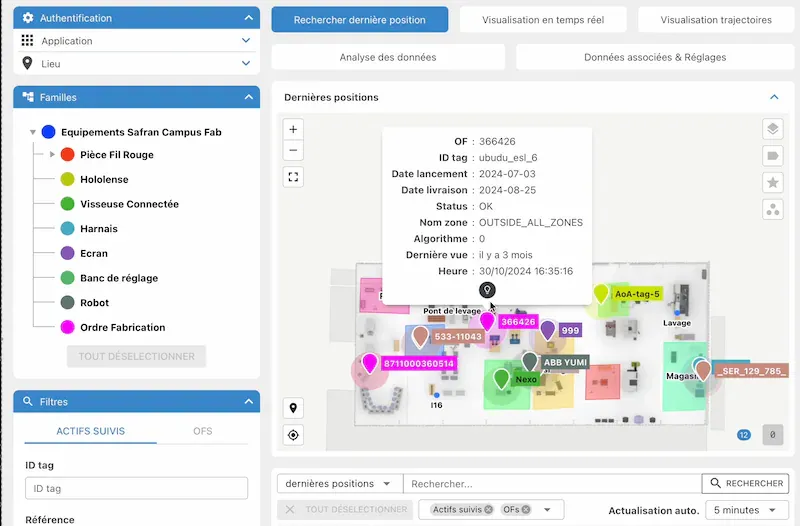Toggle the Ecran family
This screenshot has height=526, width=800.
pyautogui.click(x=67, y=253)
